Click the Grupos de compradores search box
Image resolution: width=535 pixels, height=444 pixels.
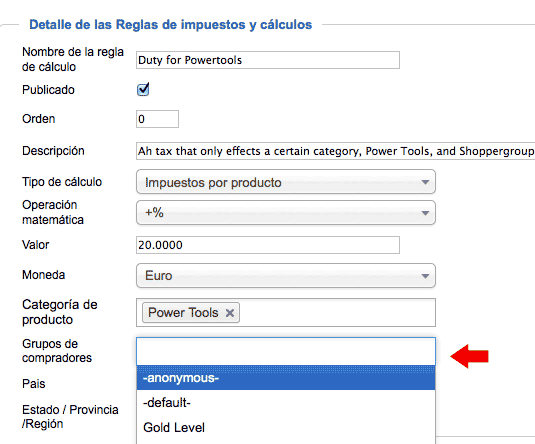pos(286,351)
